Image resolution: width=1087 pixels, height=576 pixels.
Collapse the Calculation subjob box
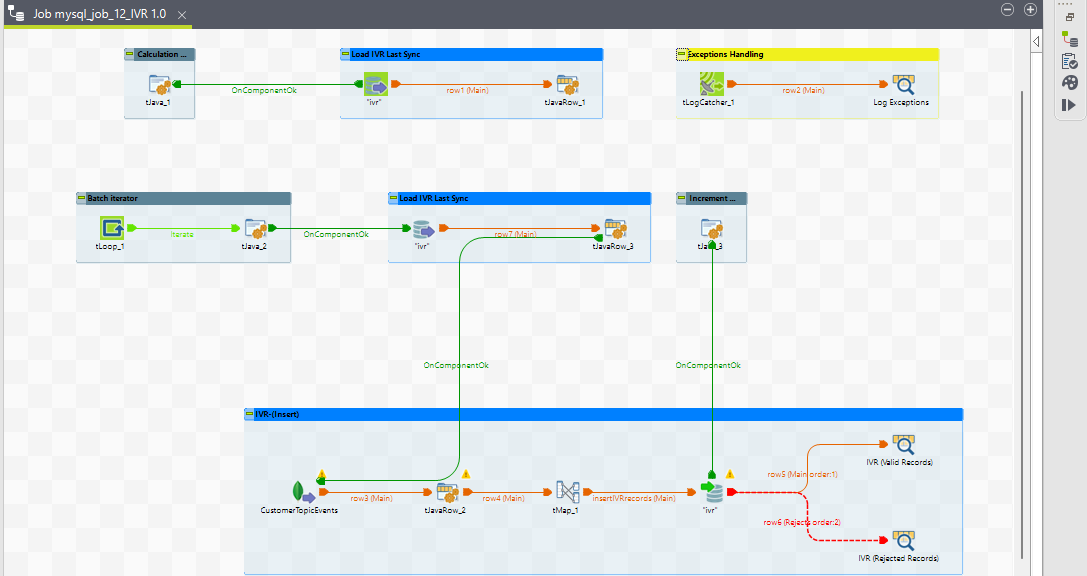(129, 54)
